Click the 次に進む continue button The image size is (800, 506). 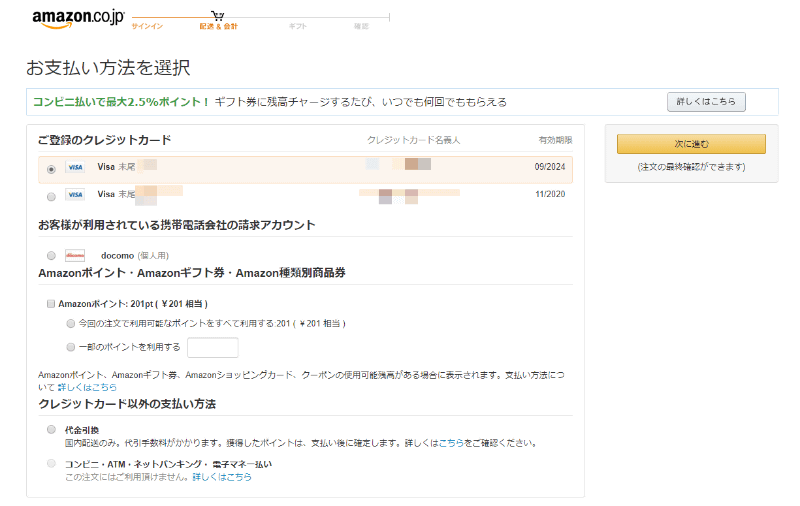pos(691,144)
